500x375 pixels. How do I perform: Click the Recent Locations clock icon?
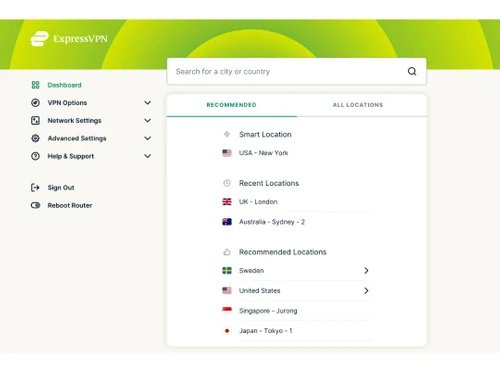pyautogui.click(x=227, y=183)
